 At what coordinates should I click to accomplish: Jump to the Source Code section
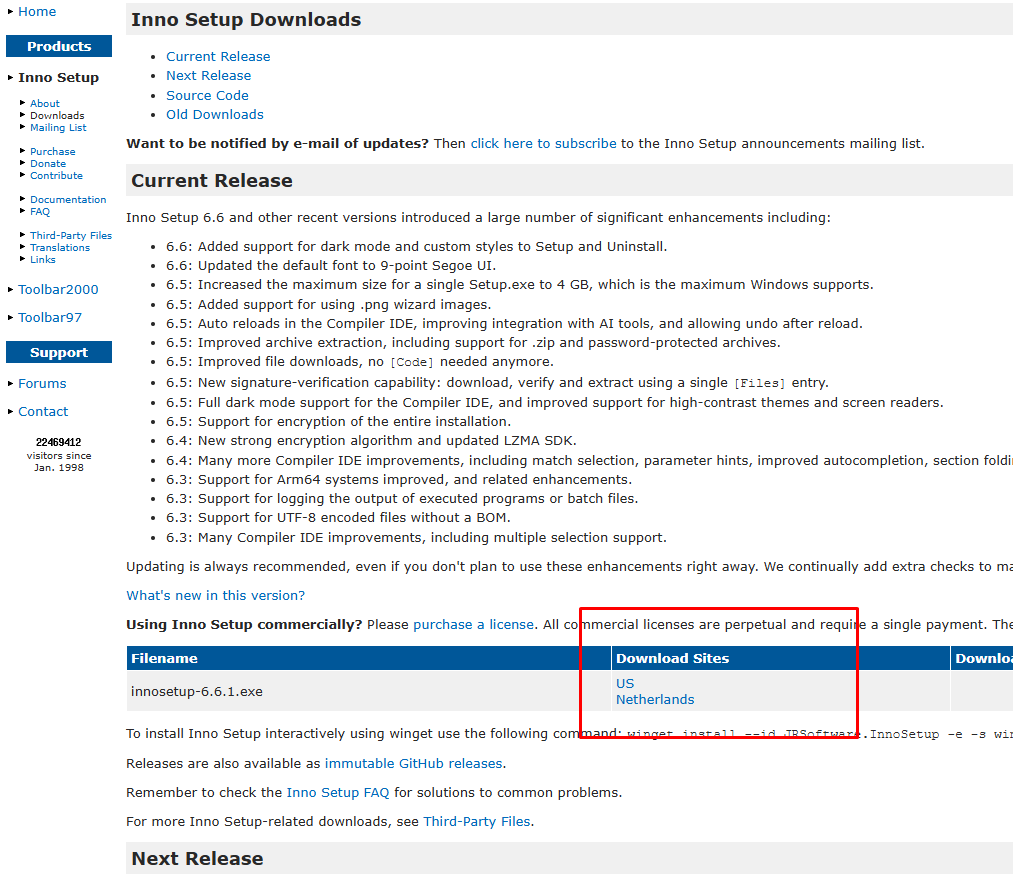(x=207, y=96)
